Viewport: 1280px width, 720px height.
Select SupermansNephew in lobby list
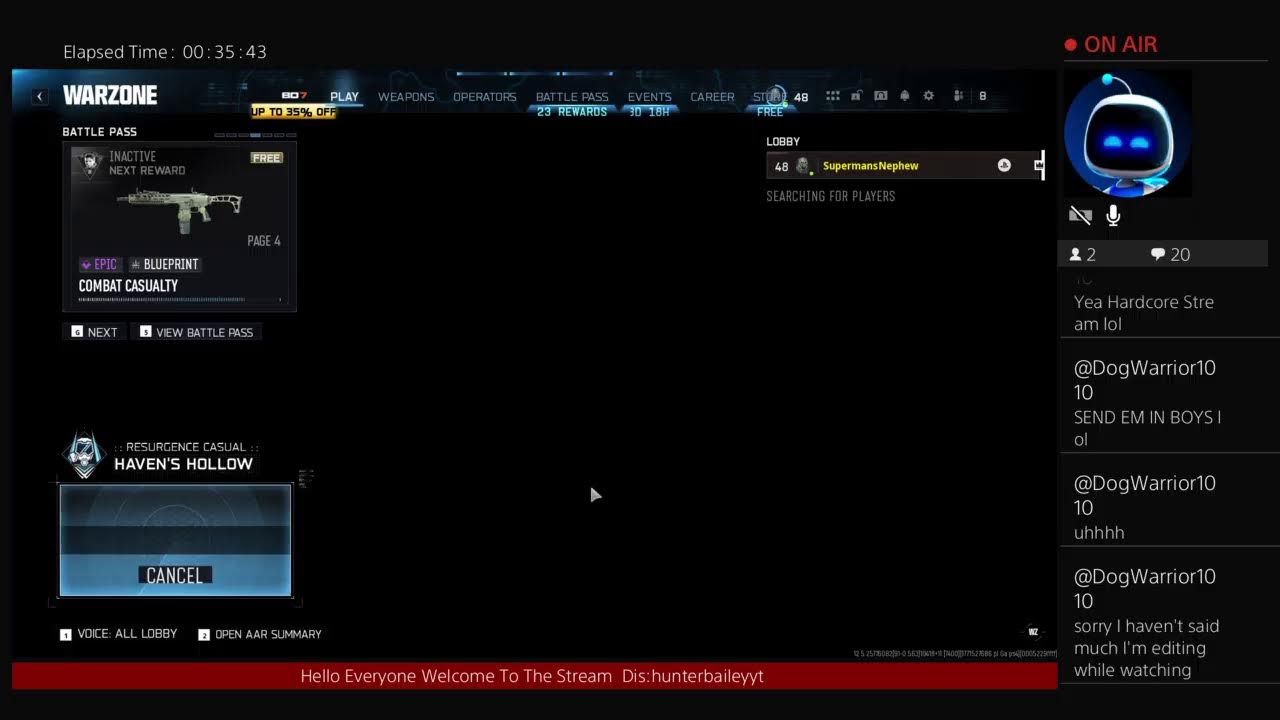pos(905,166)
